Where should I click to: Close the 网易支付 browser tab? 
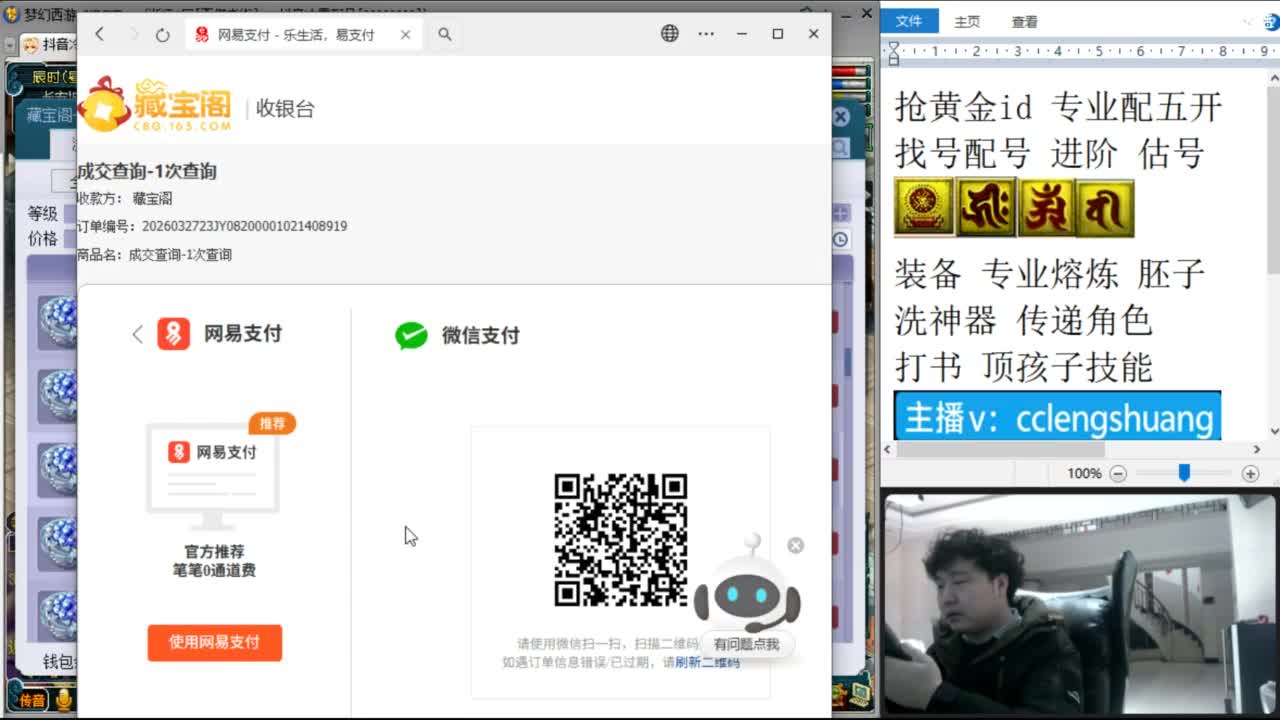pyautogui.click(x=405, y=34)
